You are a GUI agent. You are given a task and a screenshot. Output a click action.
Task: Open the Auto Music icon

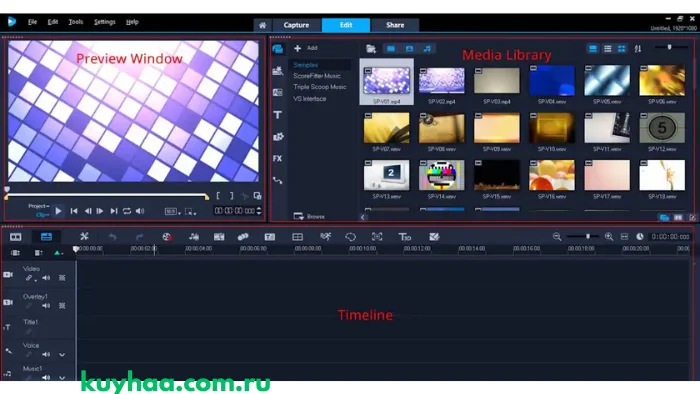[x=219, y=237]
